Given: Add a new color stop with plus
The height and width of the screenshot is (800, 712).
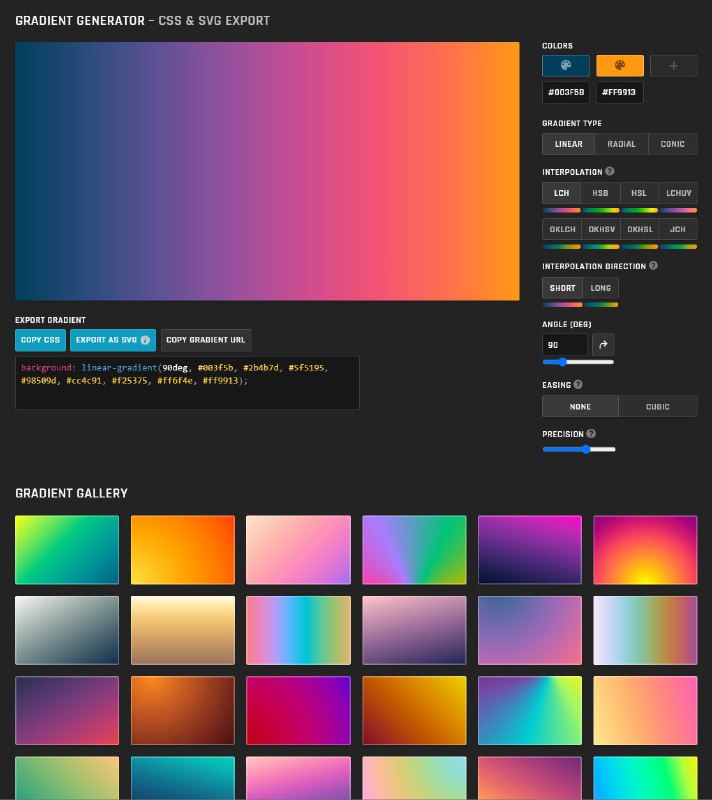Looking at the screenshot, I should tap(674, 66).
